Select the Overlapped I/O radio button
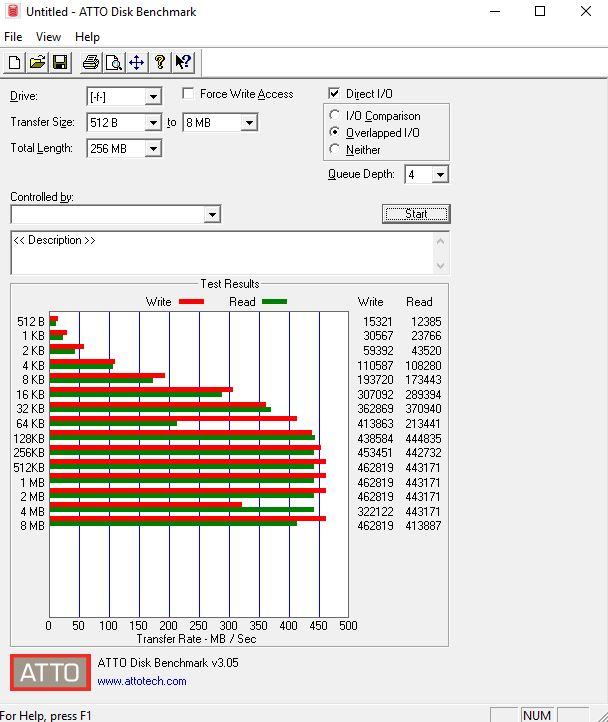 pyautogui.click(x=335, y=132)
